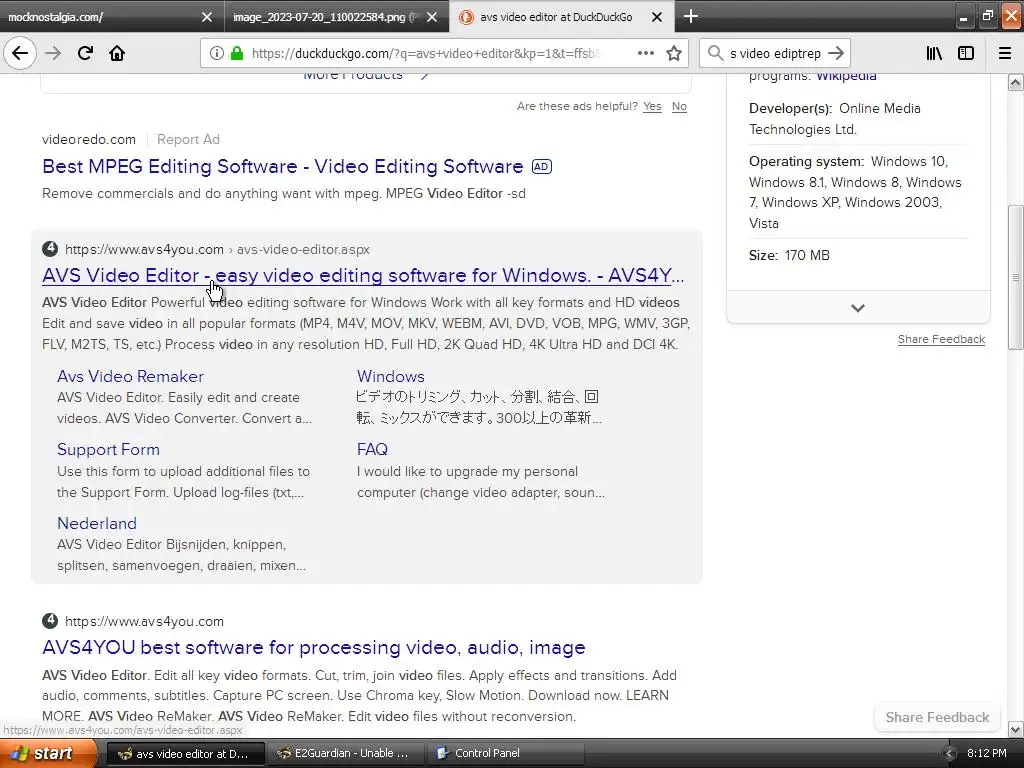Click the vertical scrollbar thumb
Image resolution: width=1024 pixels, height=768 pixels.
1016,278
